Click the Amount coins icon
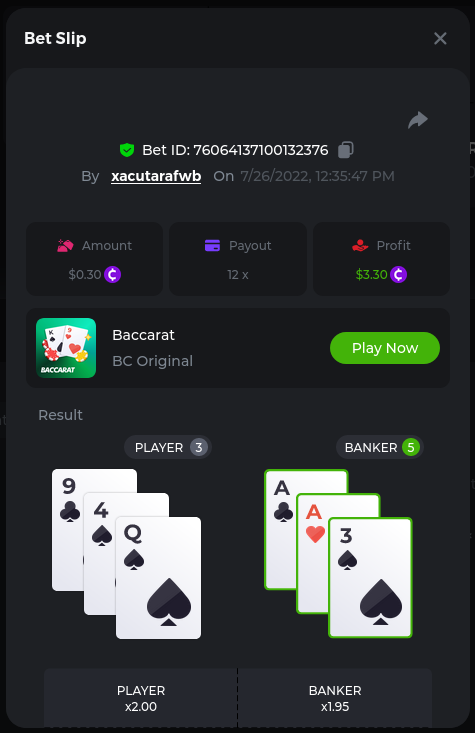Image resolution: width=475 pixels, height=733 pixels. [65, 245]
